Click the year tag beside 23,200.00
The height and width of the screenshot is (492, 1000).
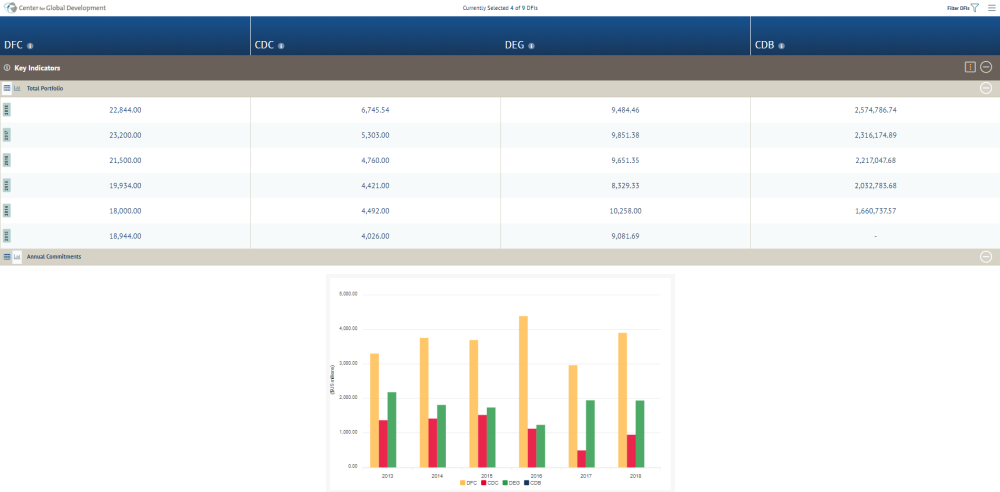coord(7,135)
